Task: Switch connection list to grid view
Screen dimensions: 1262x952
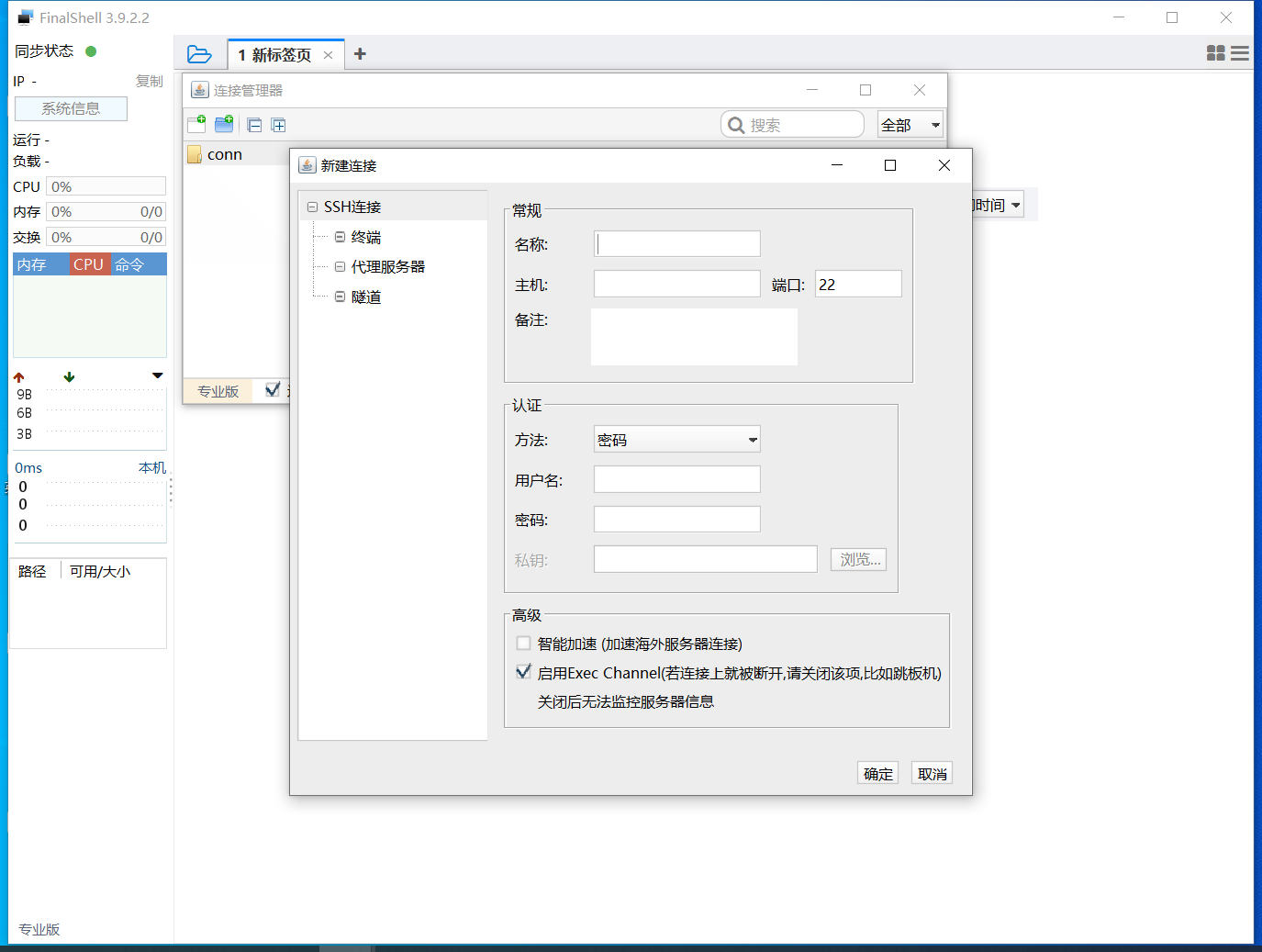Action: [1215, 53]
